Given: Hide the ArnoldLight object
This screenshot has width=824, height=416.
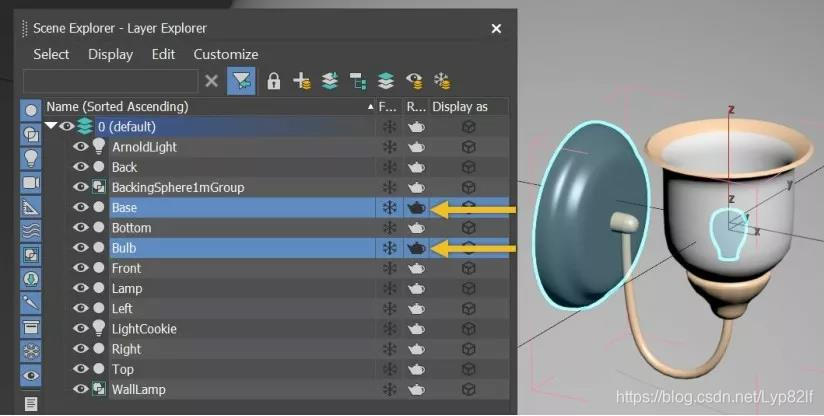Looking at the screenshot, I should [x=80, y=147].
